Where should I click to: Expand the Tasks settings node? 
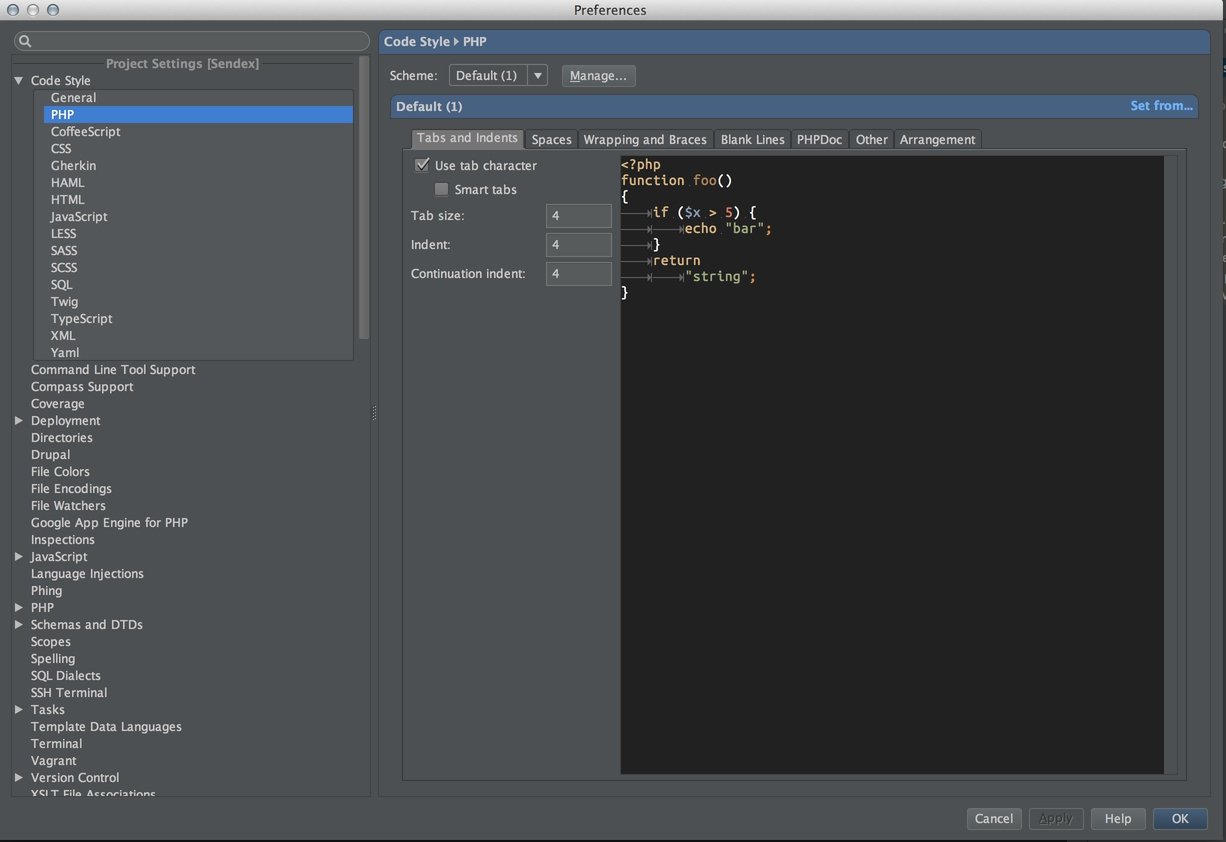(19, 710)
